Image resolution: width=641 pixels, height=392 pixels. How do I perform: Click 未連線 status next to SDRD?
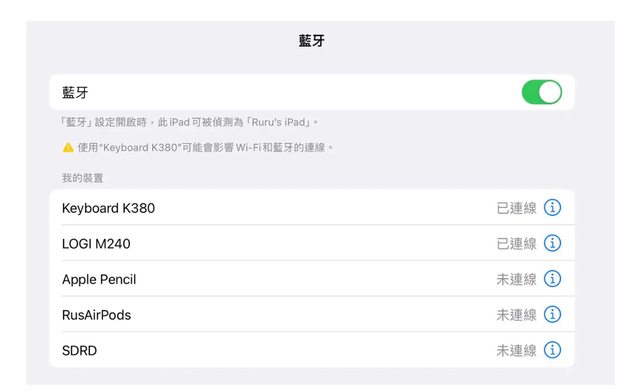(516, 351)
